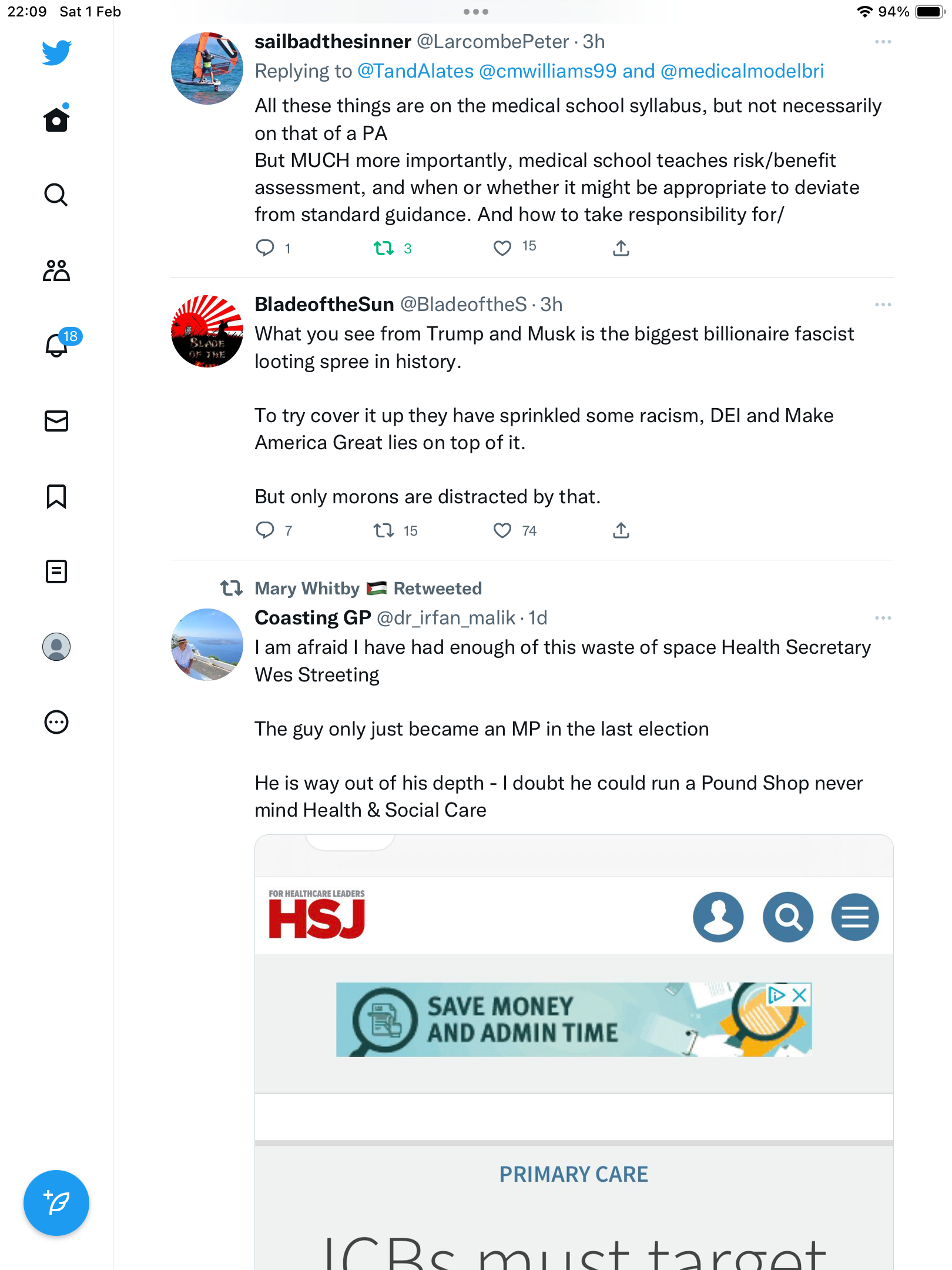Screen dimensions: 952x1270
Task: Open the HSJ article screenshot image
Action: [x=574, y=1052]
